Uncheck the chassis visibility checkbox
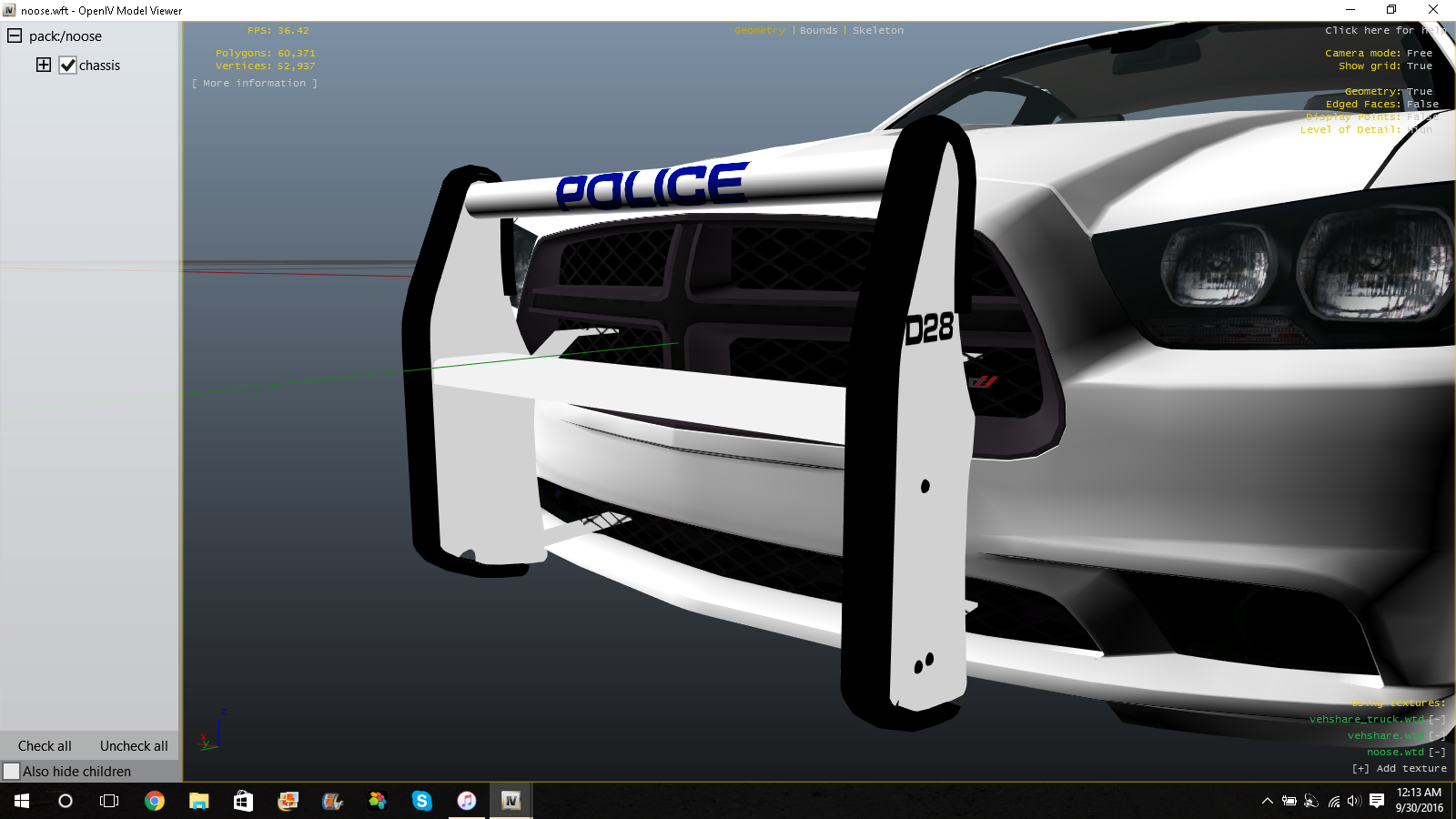The image size is (1456, 819). pyautogui.click(x=67, y=66)
